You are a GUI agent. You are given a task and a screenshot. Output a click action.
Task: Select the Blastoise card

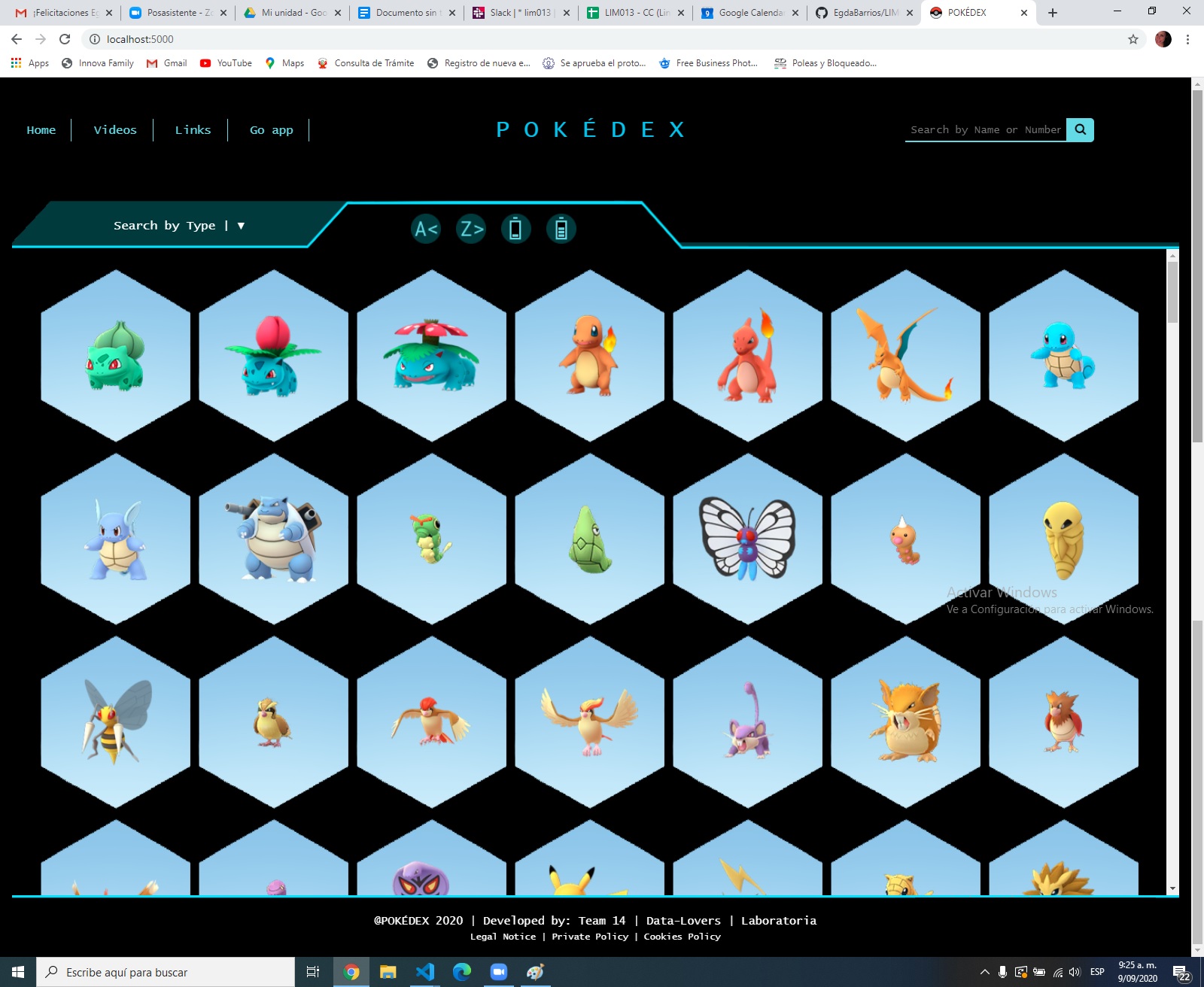click(x=274, y=539)
